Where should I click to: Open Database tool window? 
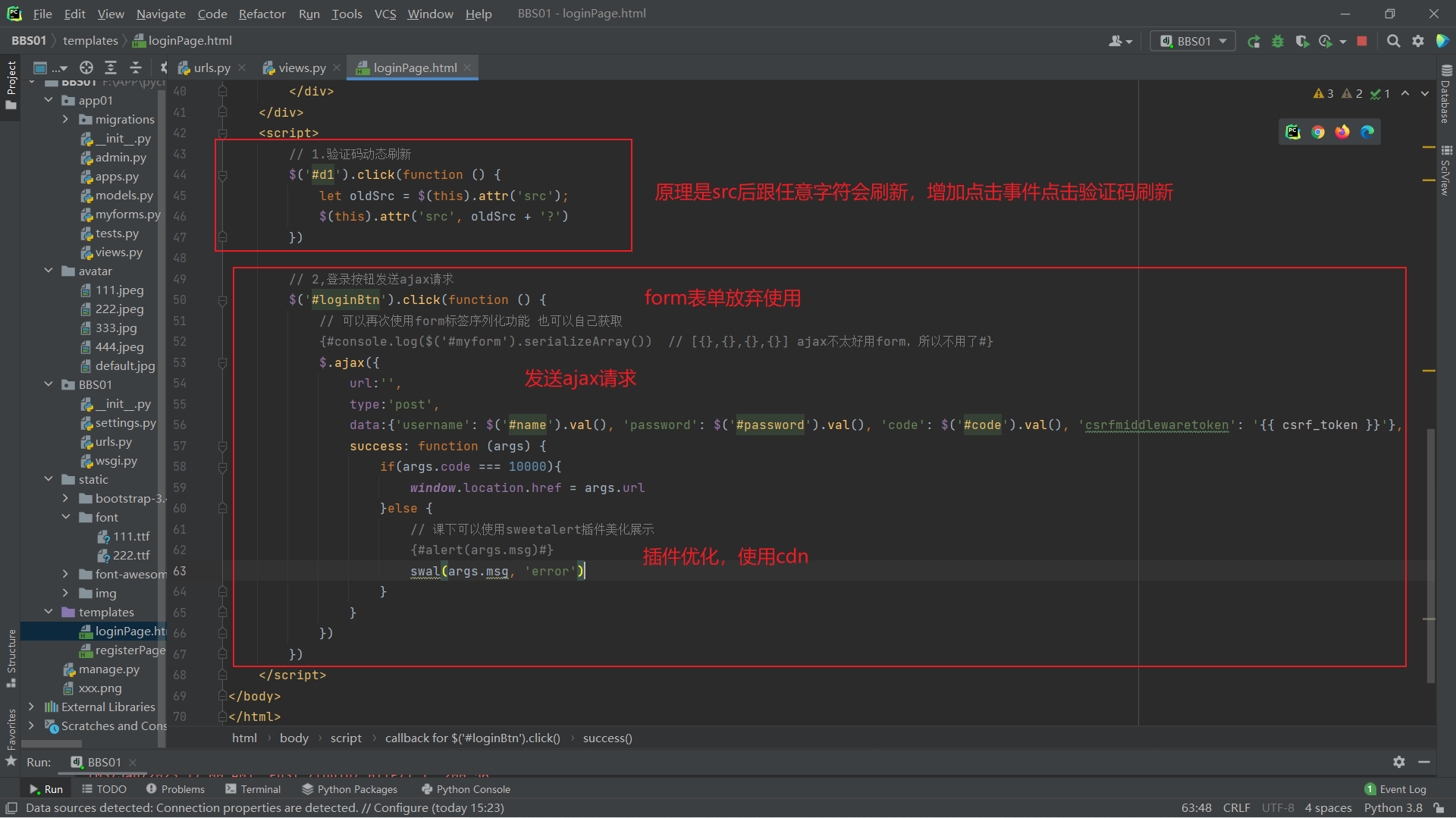(1445, 94)
